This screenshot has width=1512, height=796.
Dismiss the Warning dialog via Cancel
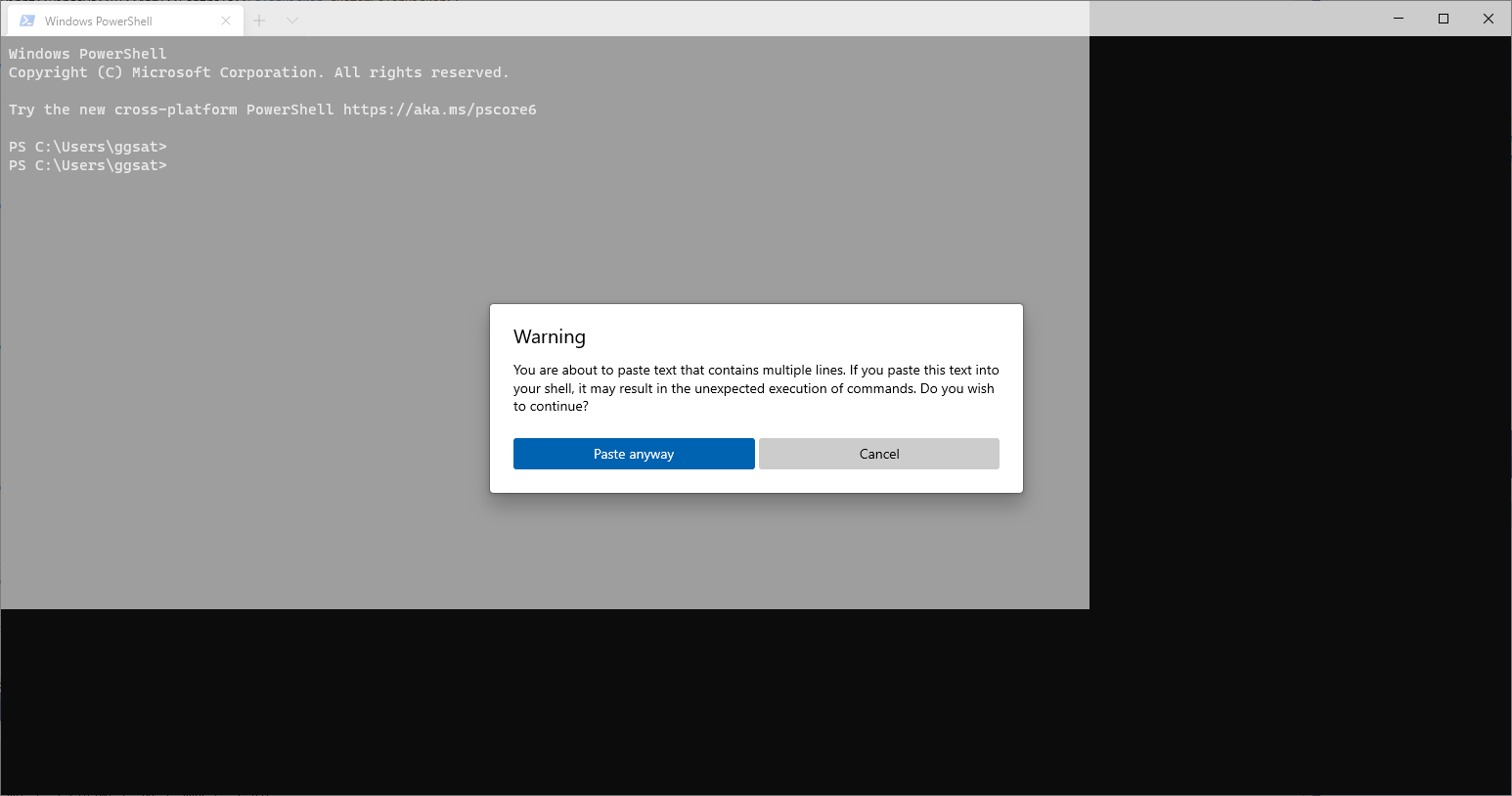point(877,453)
